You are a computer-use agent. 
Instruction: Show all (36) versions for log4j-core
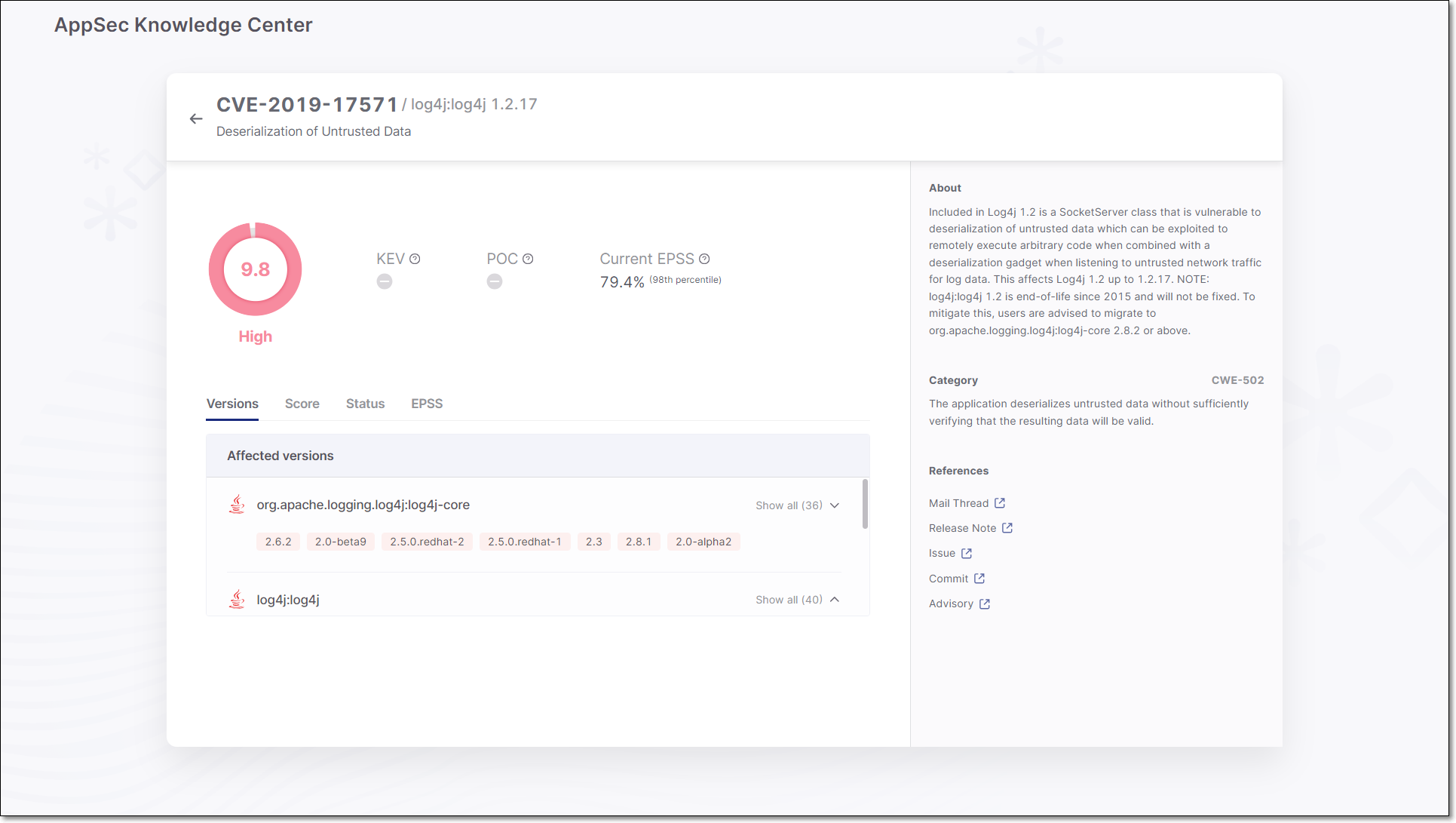pos(789,505)
